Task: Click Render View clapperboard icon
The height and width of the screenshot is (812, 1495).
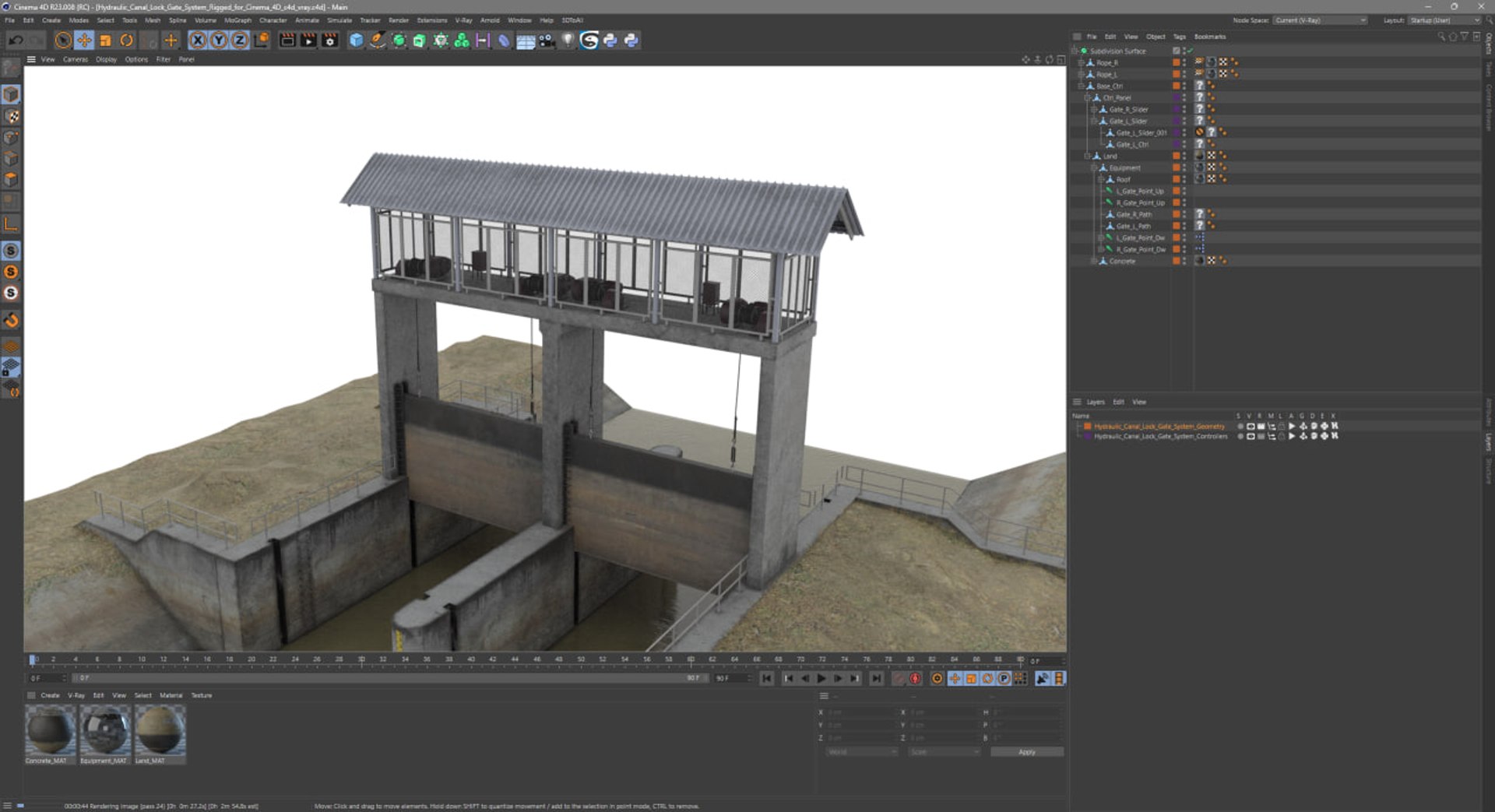Action: [287, 40]
